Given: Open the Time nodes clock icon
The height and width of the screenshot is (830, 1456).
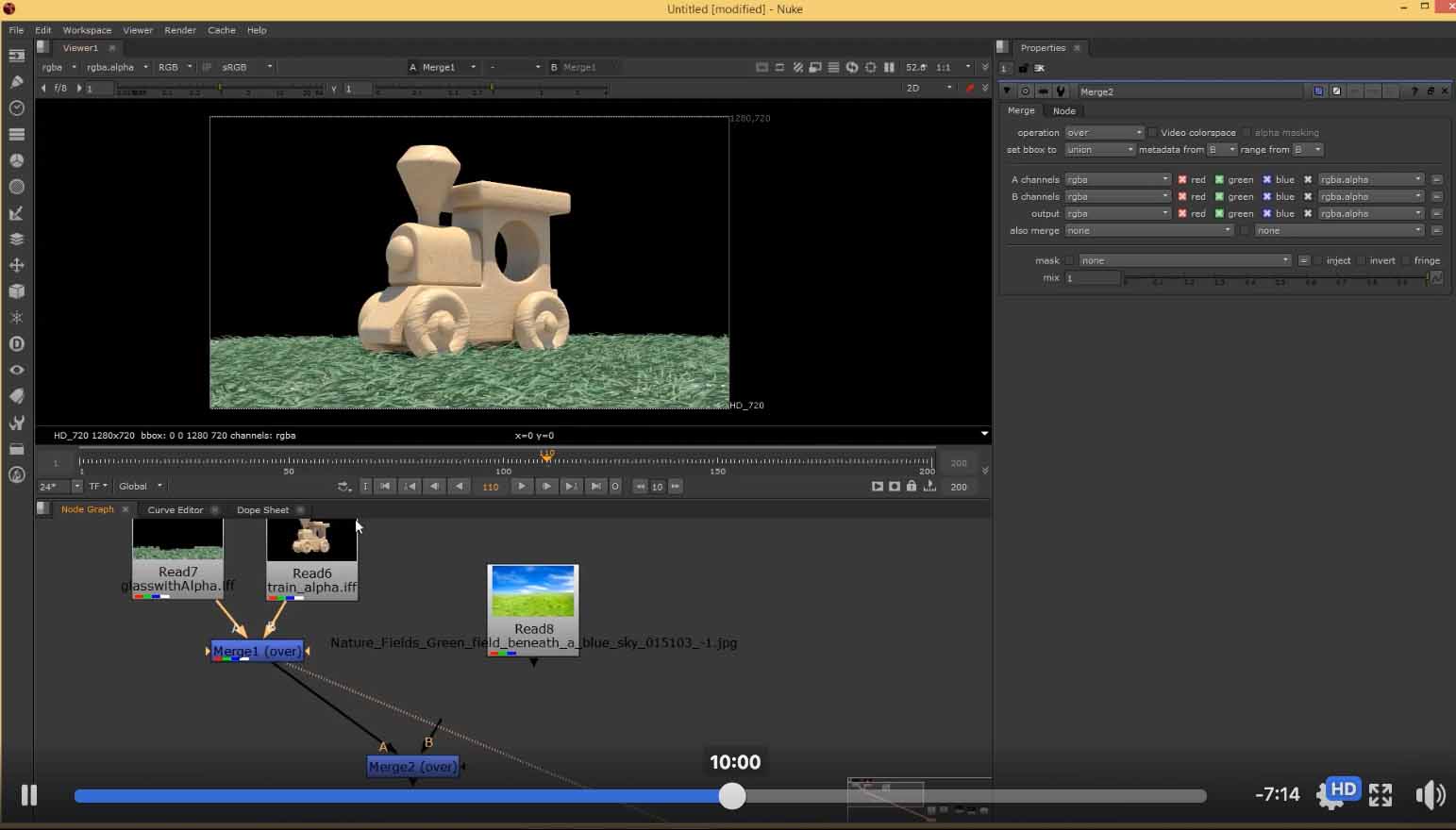Looking at the screenshot, I should tap(16, 108).
